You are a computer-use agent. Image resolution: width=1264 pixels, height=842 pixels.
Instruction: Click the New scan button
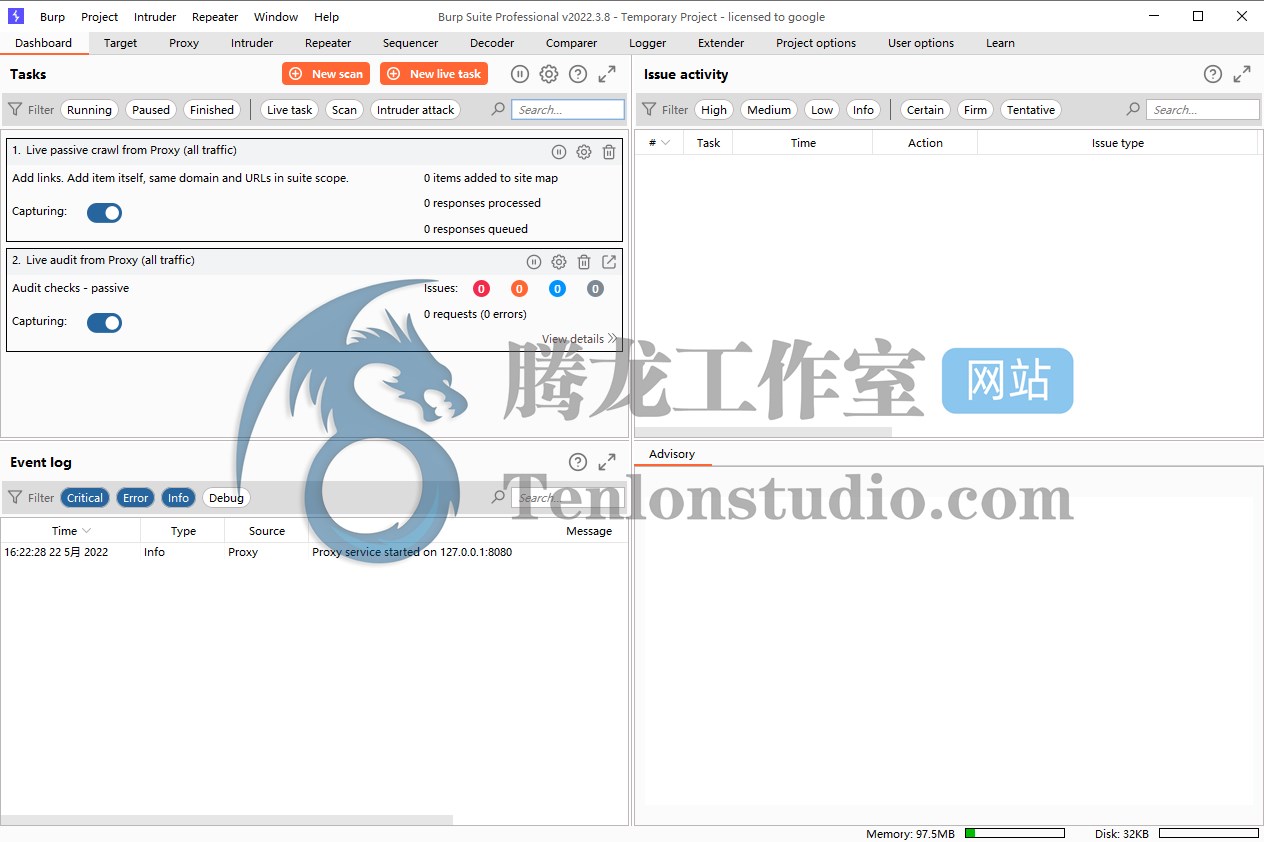326,74
